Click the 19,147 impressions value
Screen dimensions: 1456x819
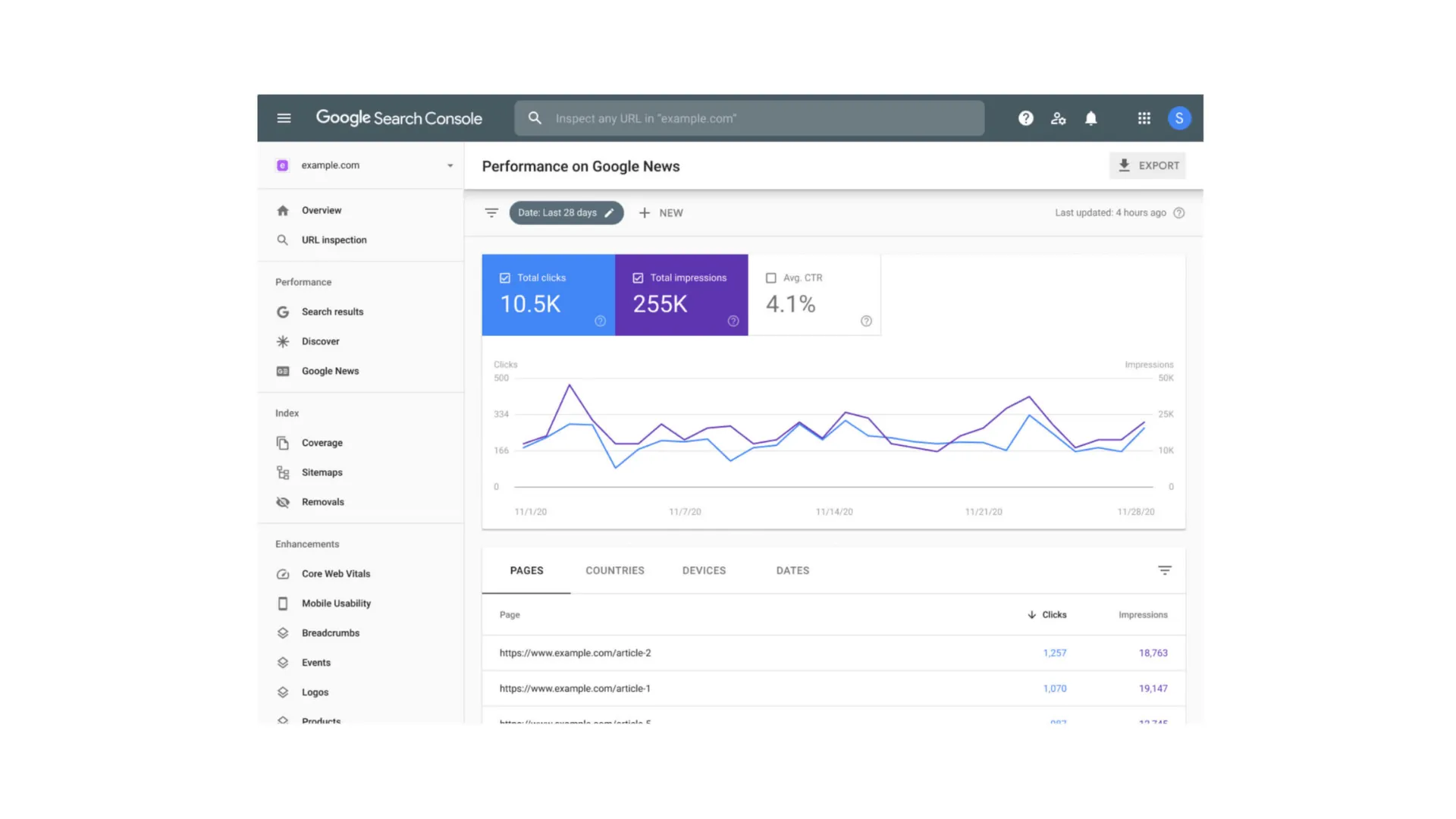1153,689
